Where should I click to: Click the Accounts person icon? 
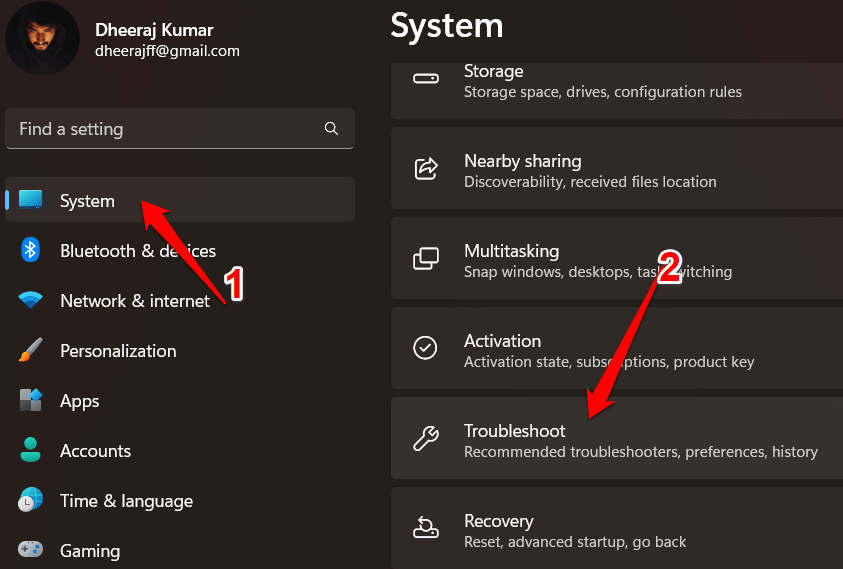[x=31, y=450]
